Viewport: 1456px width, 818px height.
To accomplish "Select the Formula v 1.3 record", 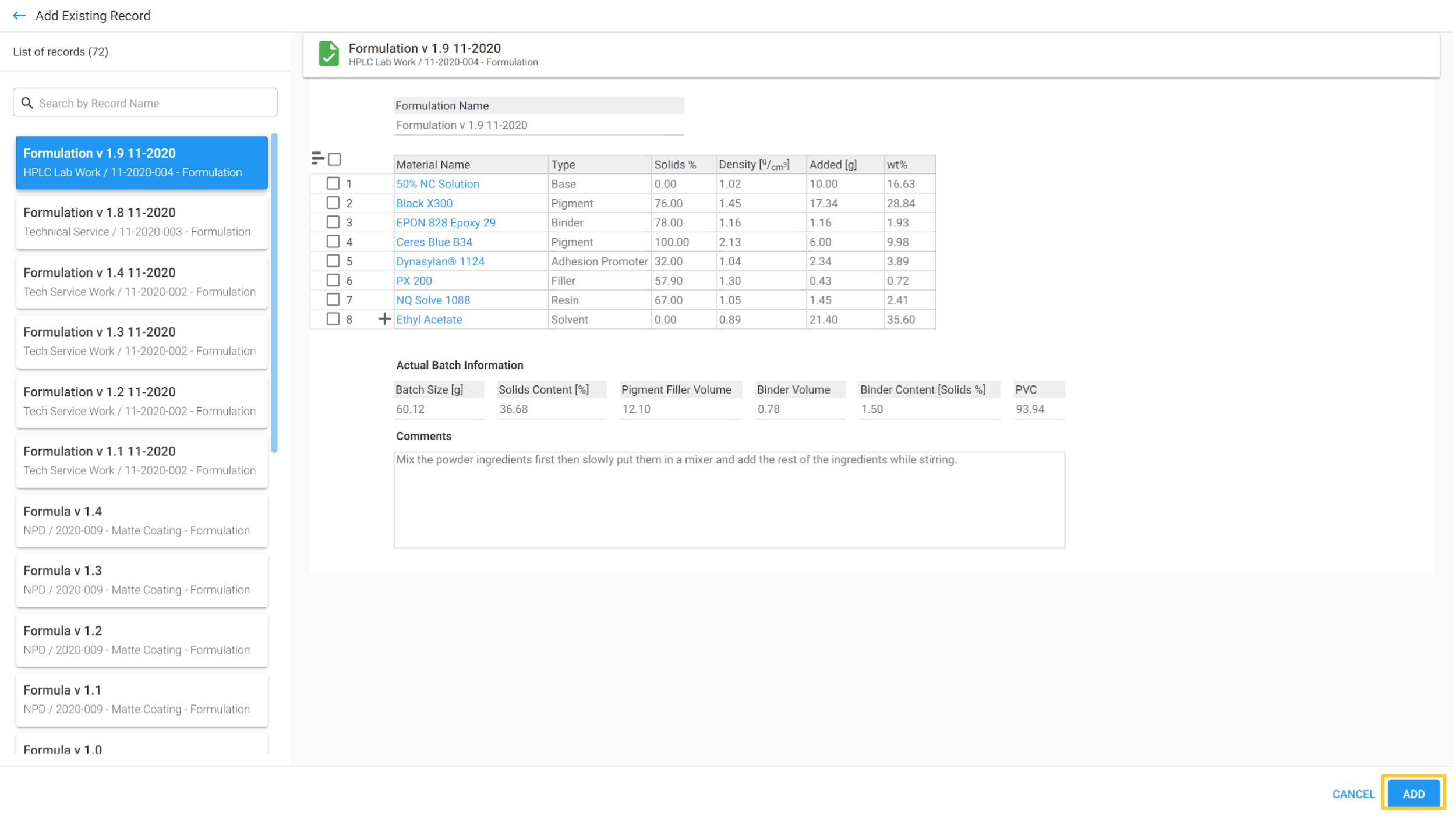I will click(x=142, y=580).
